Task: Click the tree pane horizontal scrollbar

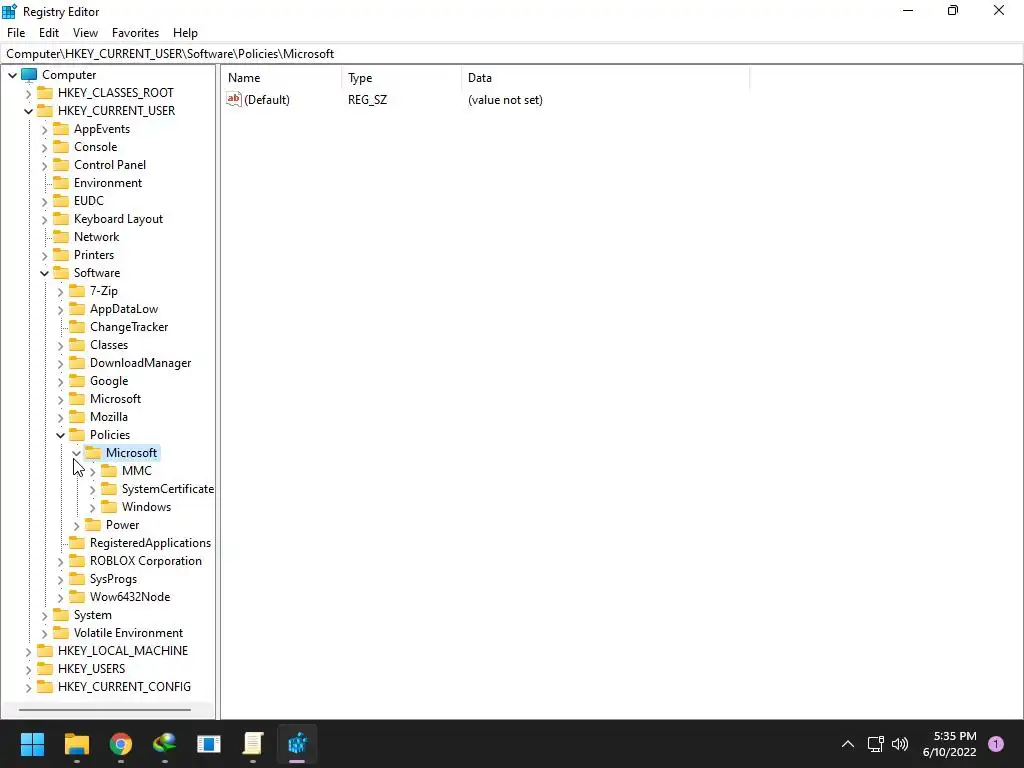Action: (x=104, y=709)
